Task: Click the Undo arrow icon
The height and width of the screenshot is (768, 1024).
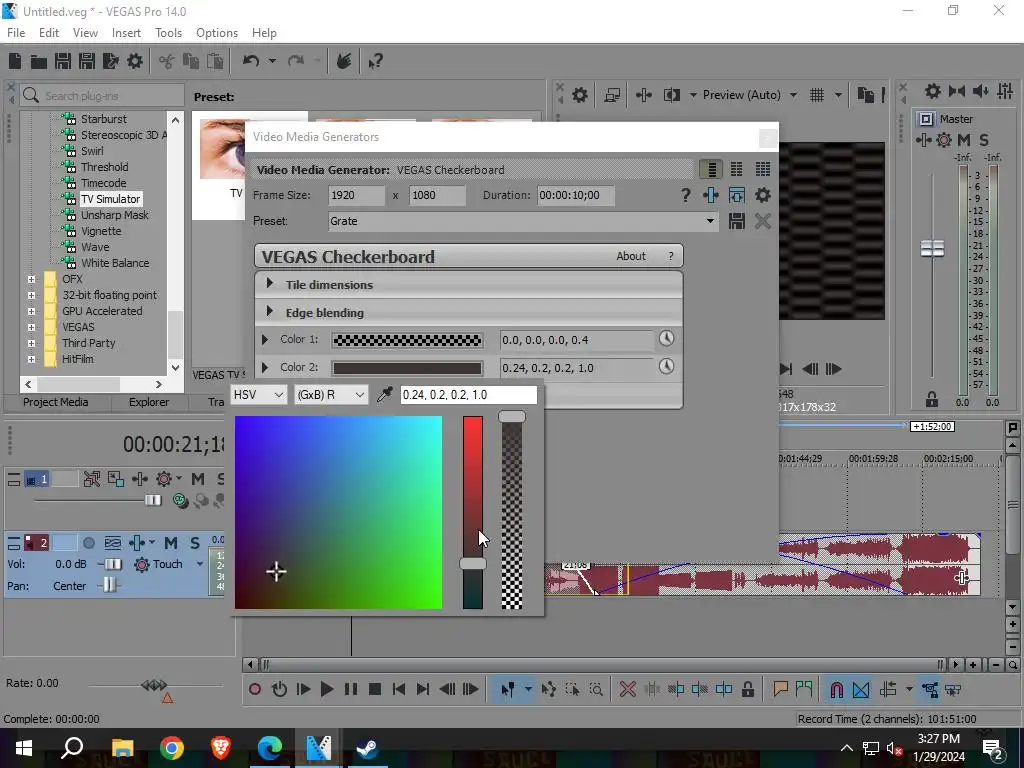Action: (251, 61)
